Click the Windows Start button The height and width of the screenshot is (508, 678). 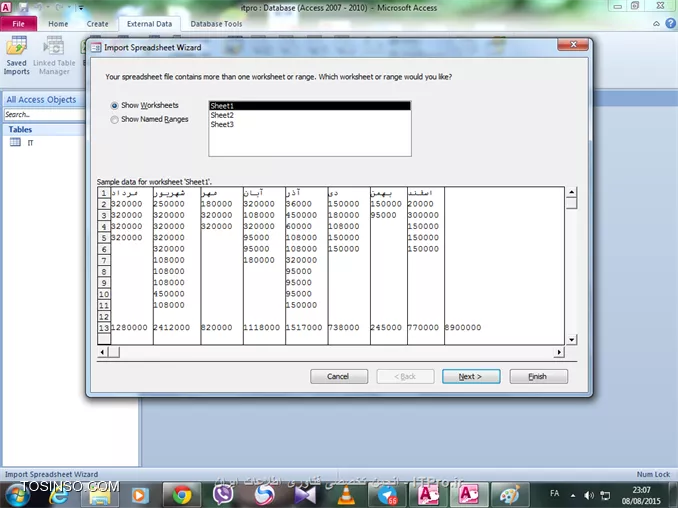tap(18, 494)
